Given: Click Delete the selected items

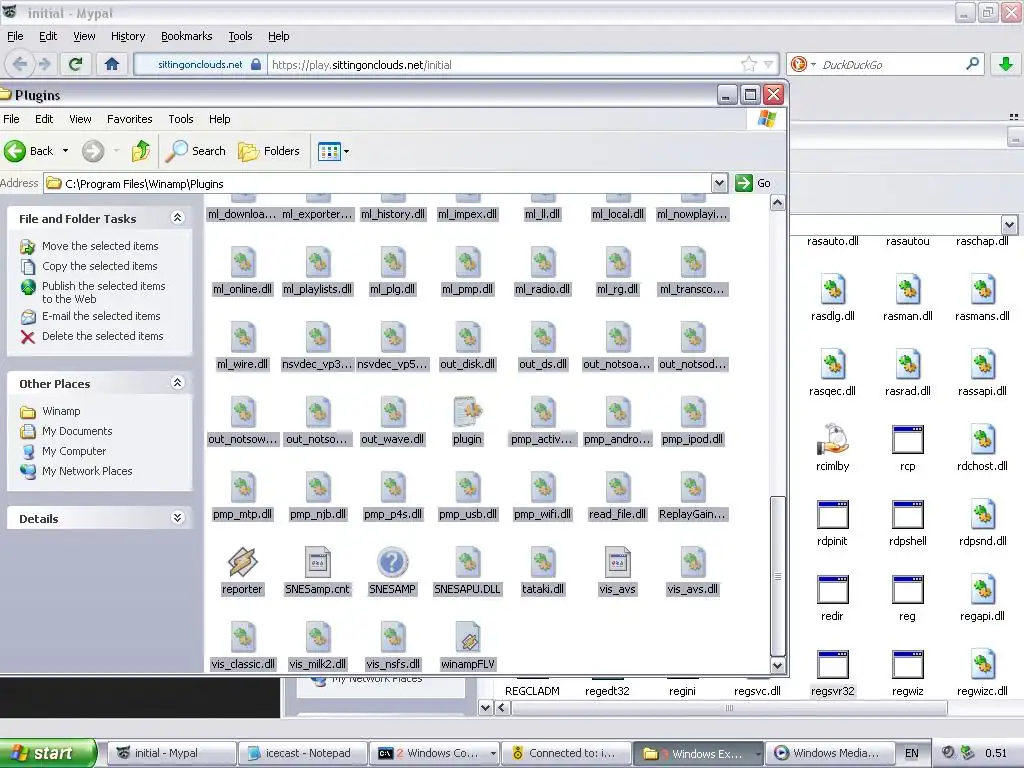Looking at the screenshot, I should pyautogui.click(x=103, y=336).
